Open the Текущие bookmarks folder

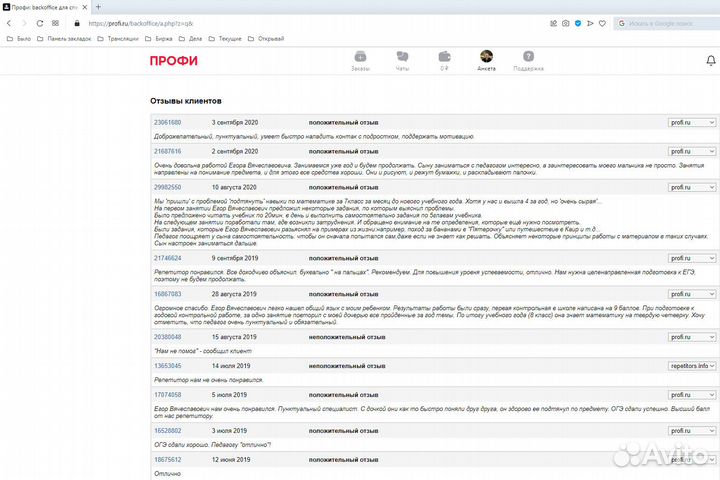coord(225,39)
